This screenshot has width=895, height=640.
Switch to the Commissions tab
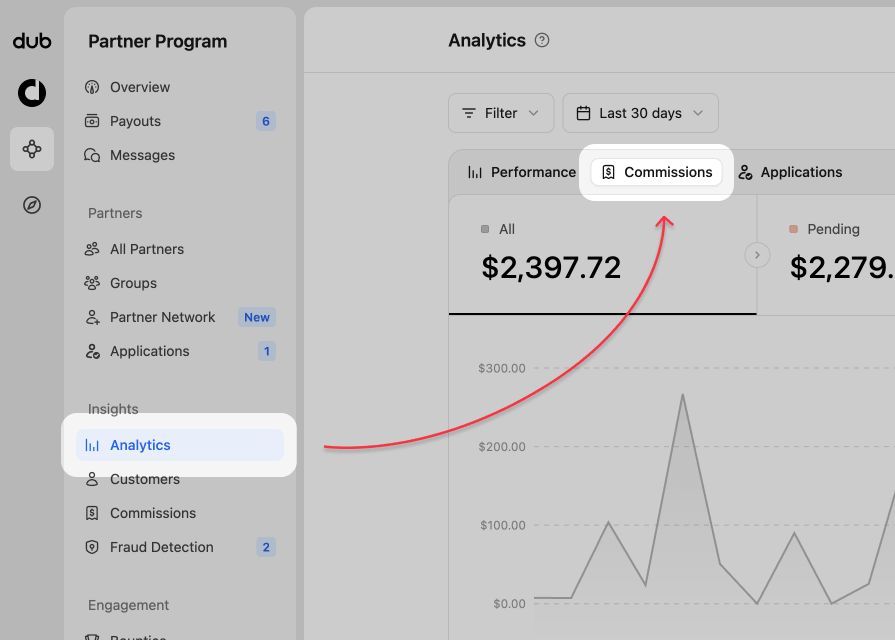coord(656,172)
